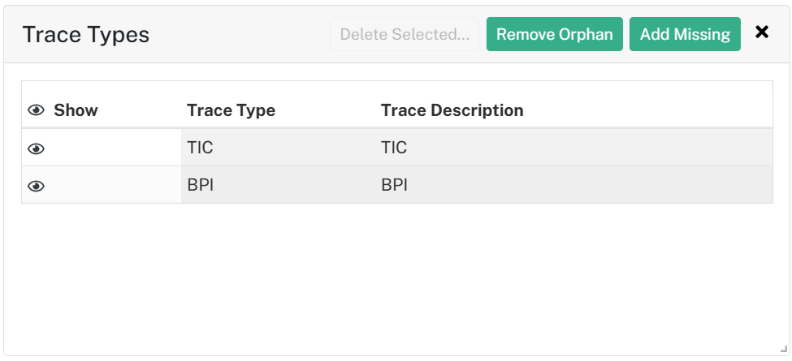
Task: Sort by the Trace Type column header
Action: point(231,110)
